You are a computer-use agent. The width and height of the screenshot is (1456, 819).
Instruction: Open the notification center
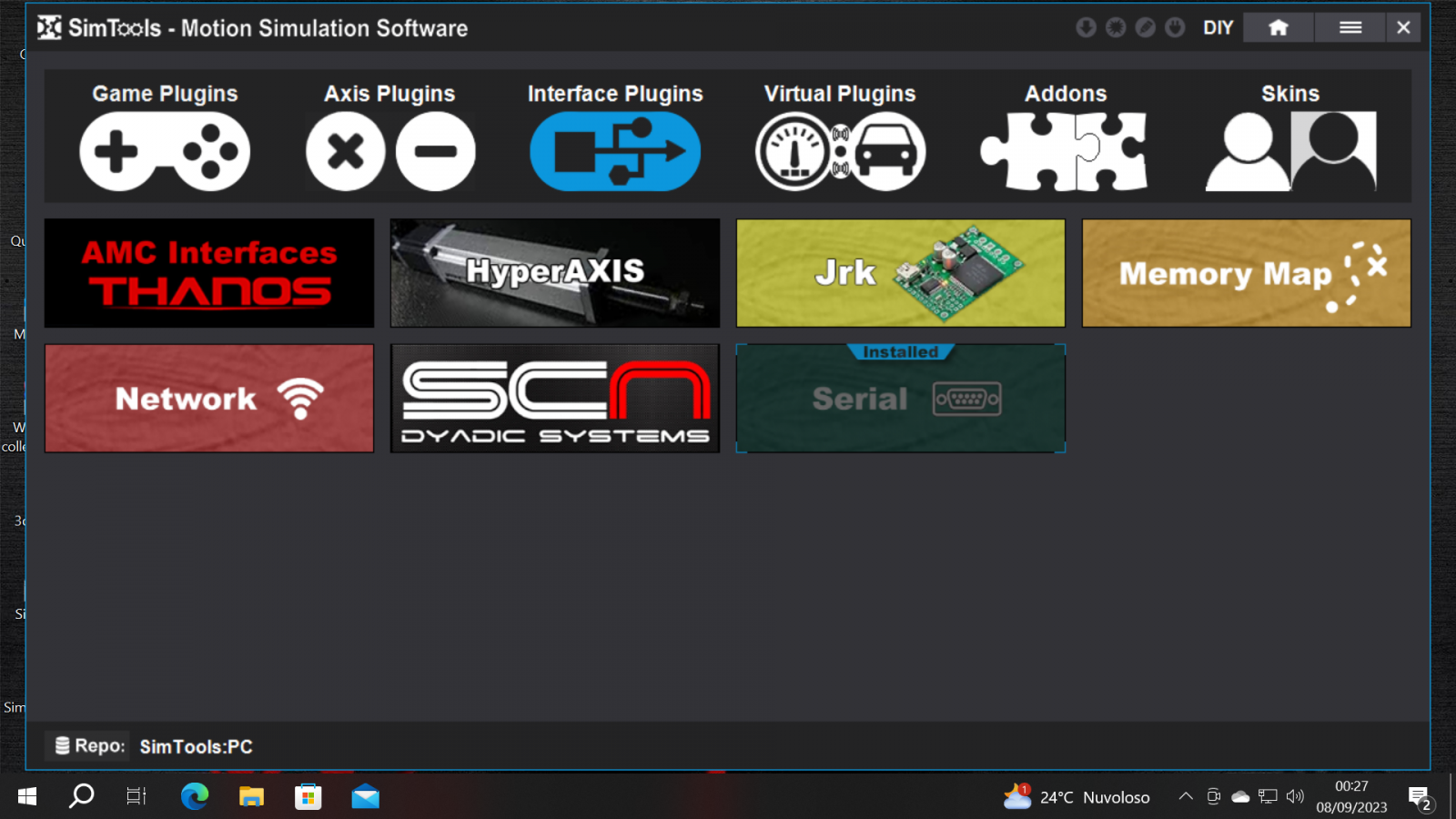pyautogui.click(x=1420, y=798)
